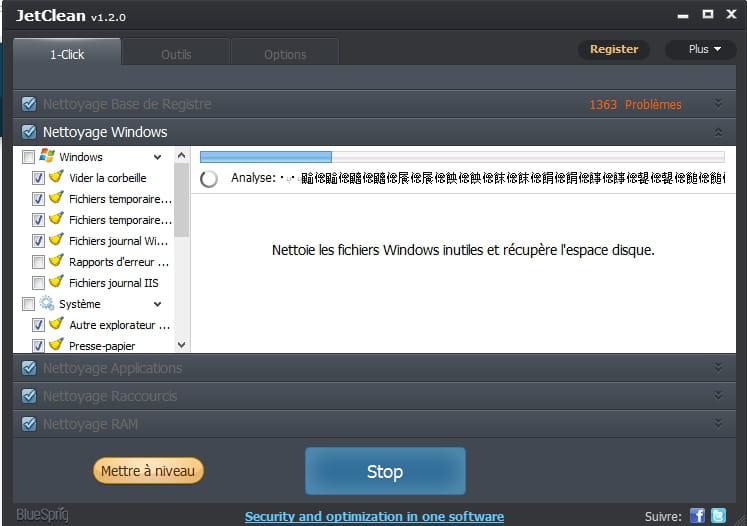Select the Presse-papier row text

(x=102, y=346)
